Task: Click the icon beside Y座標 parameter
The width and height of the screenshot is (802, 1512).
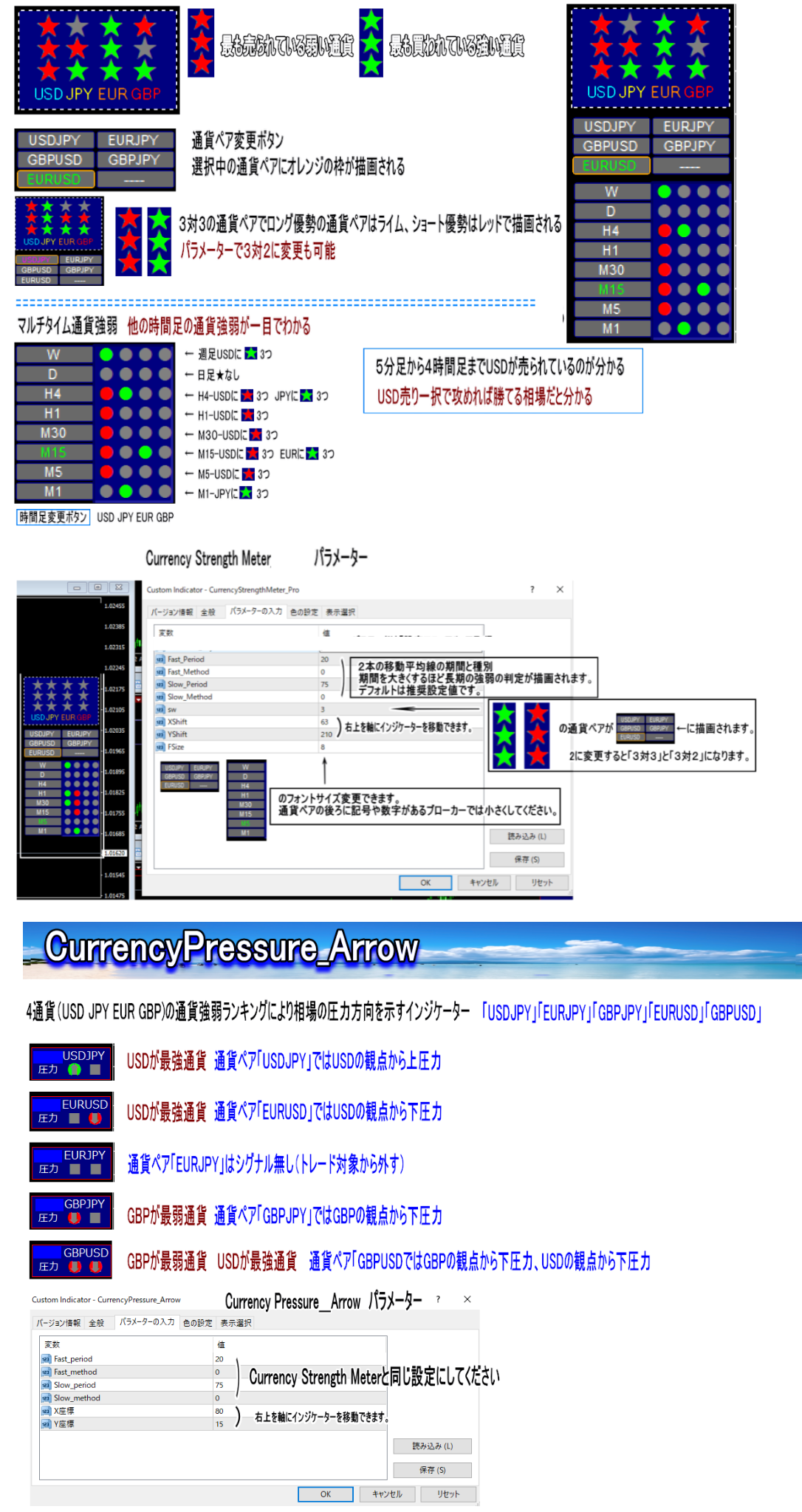Action: click(x=46, y=1423)
